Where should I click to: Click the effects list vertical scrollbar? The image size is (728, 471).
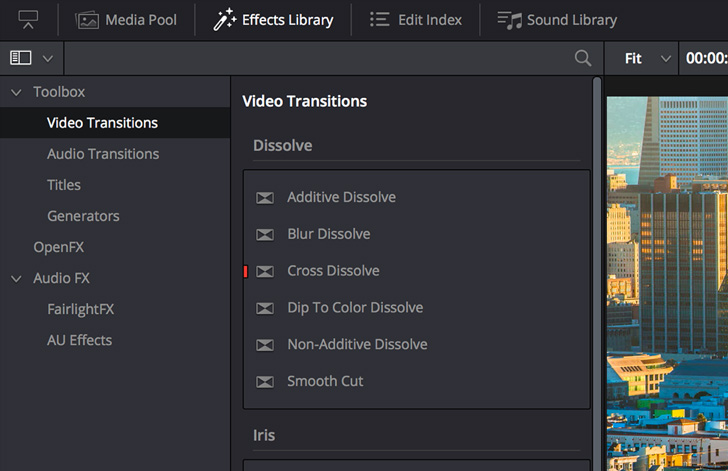[597, 274]
